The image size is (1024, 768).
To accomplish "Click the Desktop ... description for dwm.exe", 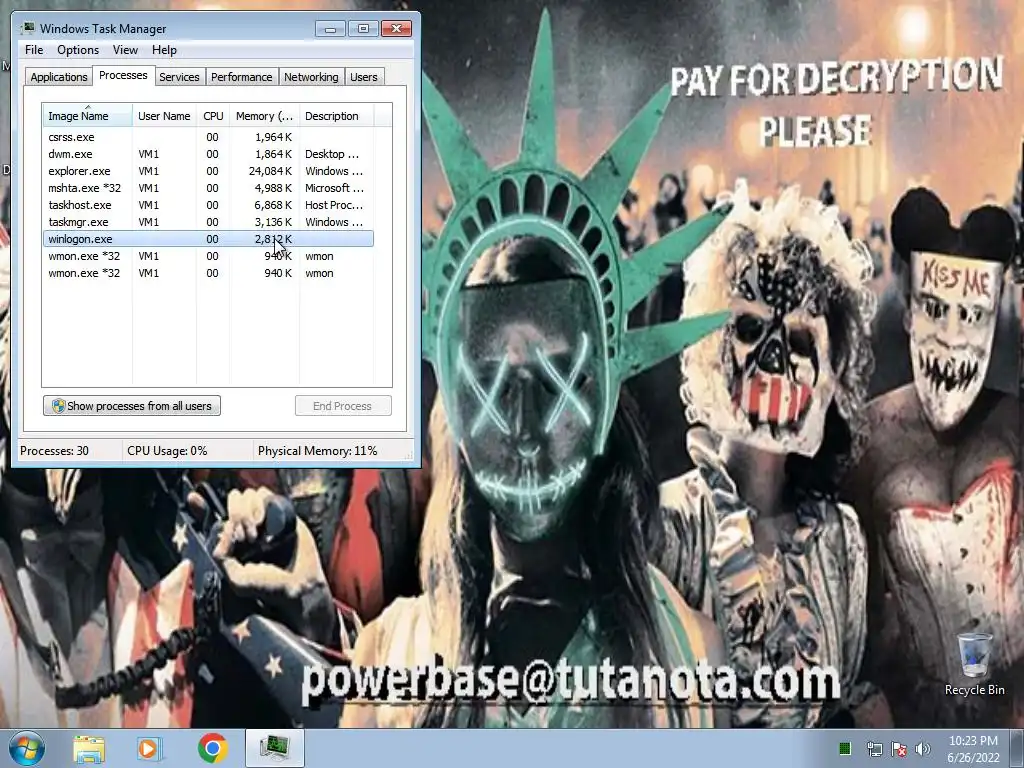I will click(332, 154).
